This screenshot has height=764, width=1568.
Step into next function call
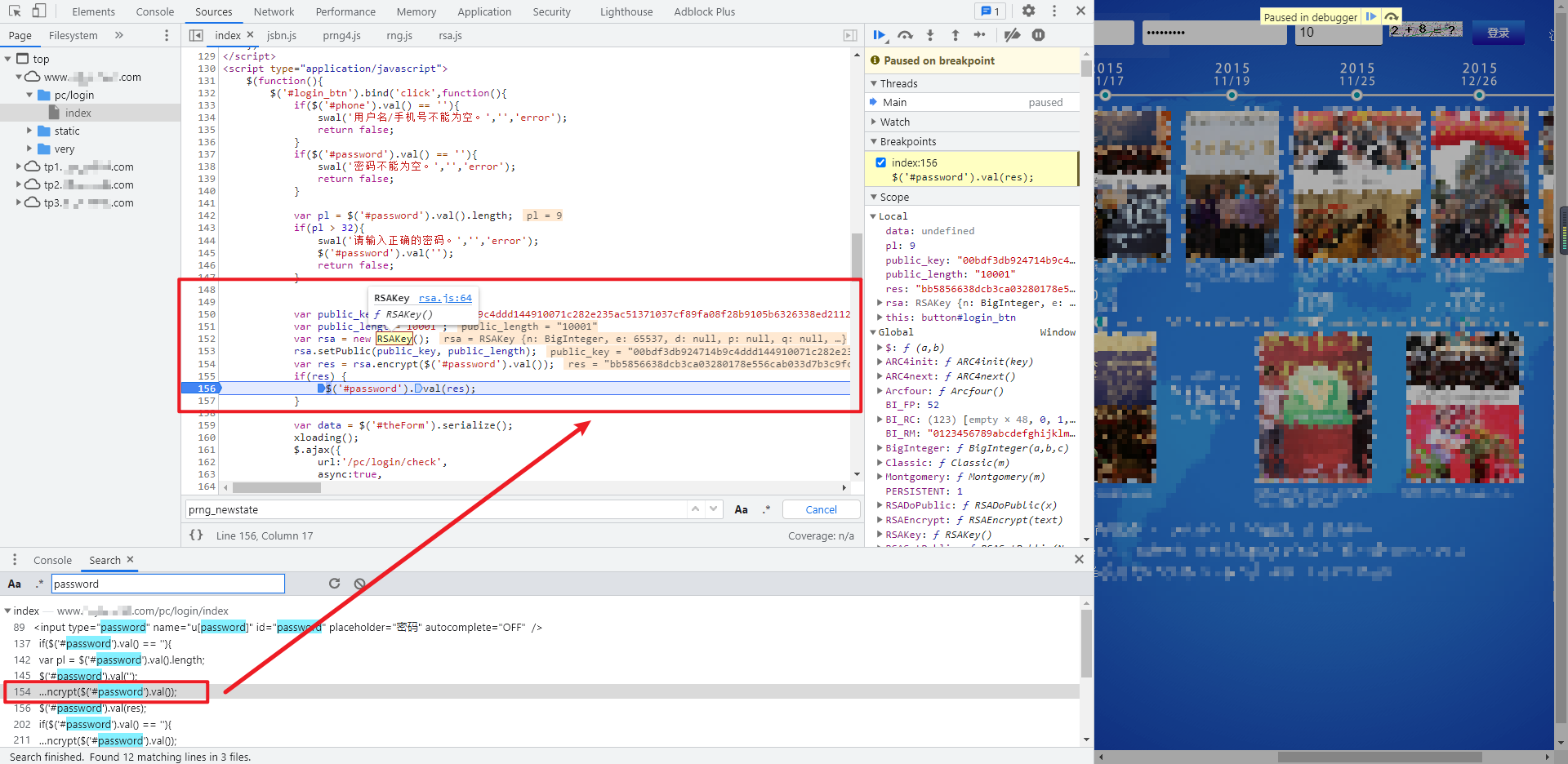(x=930, y=35)
